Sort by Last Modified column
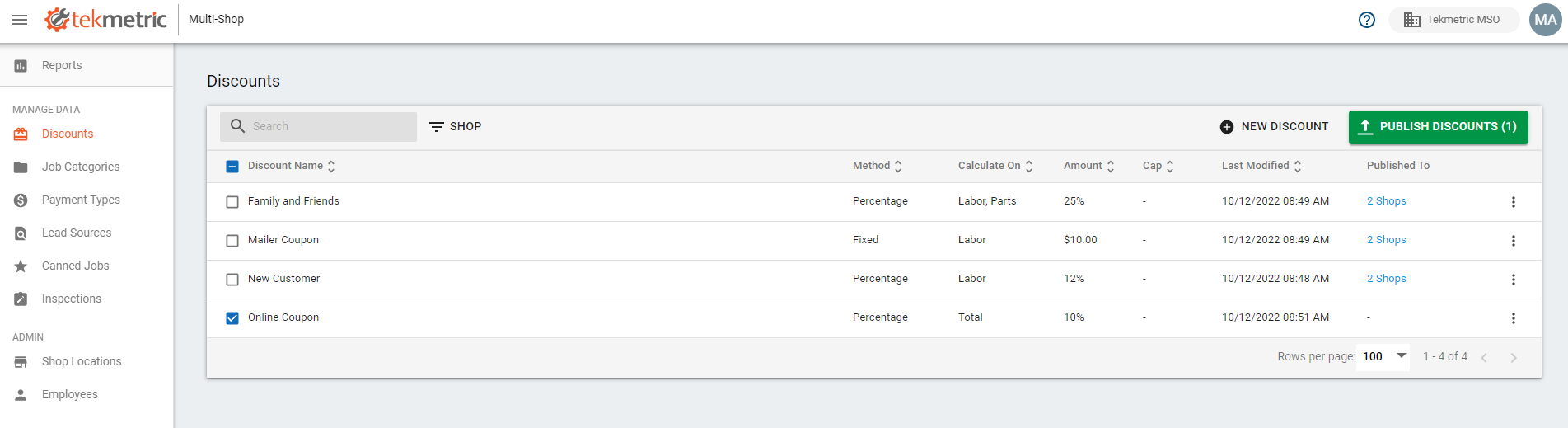The width and height of the screenshot is (1568, 428). [1261, 166]
